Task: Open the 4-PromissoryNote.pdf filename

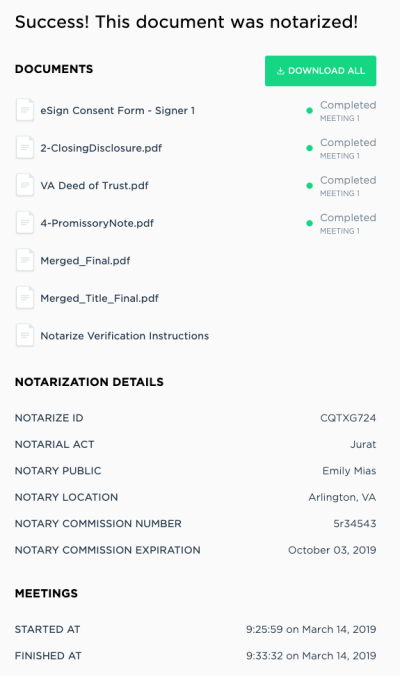Action: pyautogui.click(x=97, y=223)
